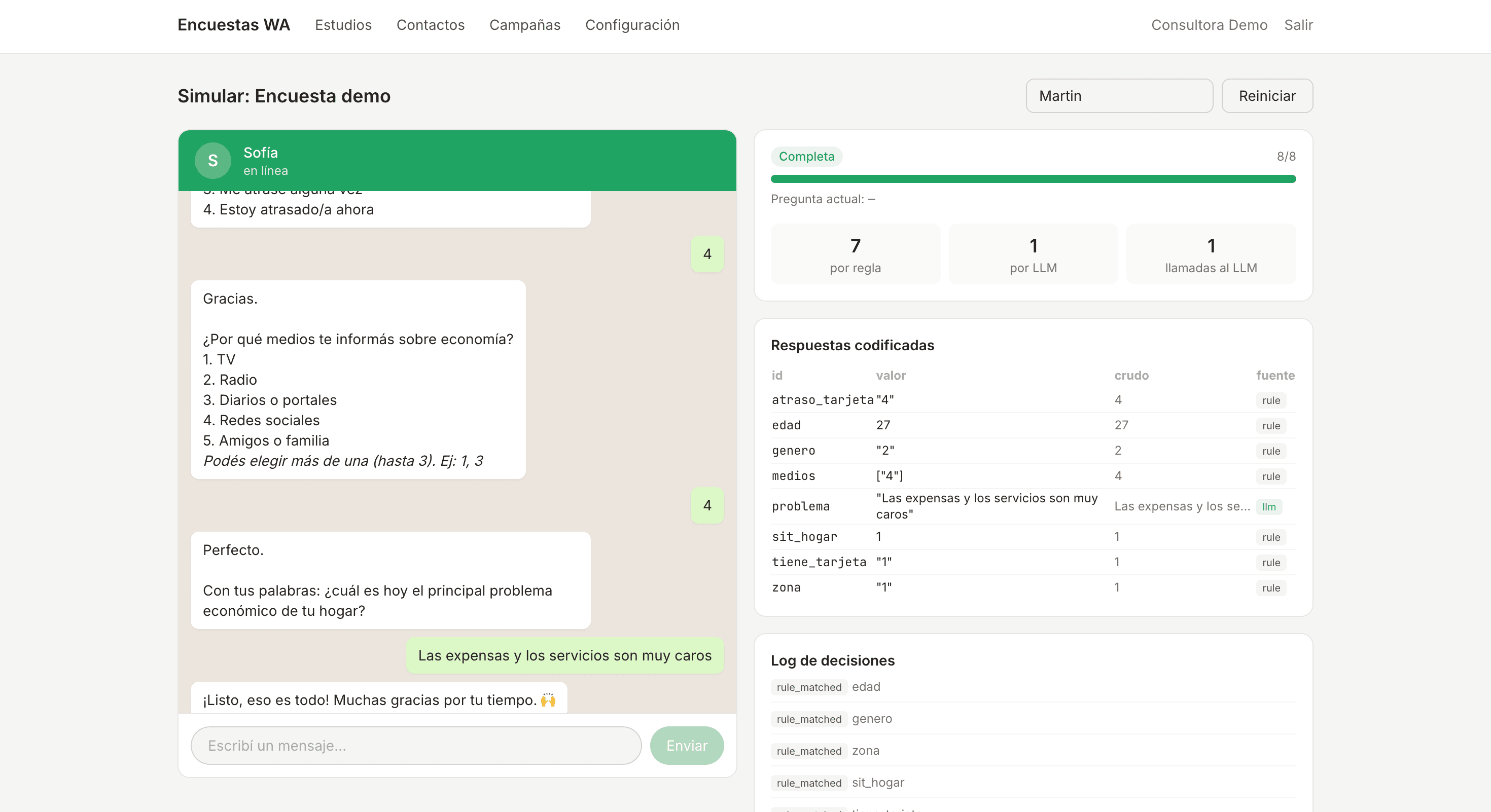Click the zona row id
The width and height of the screenshot is (1491, 812).
click(x=786, y=587)
